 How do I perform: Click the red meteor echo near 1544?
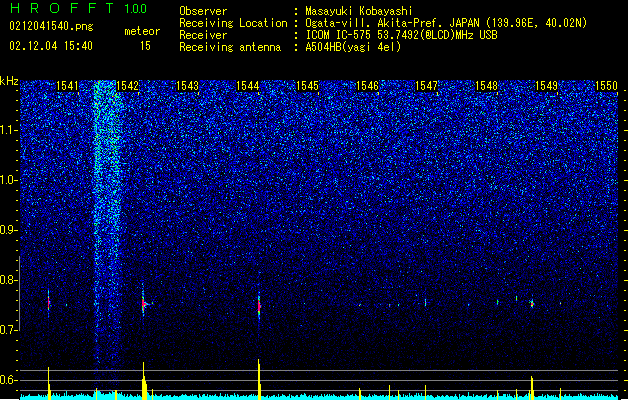click(259, 307)
